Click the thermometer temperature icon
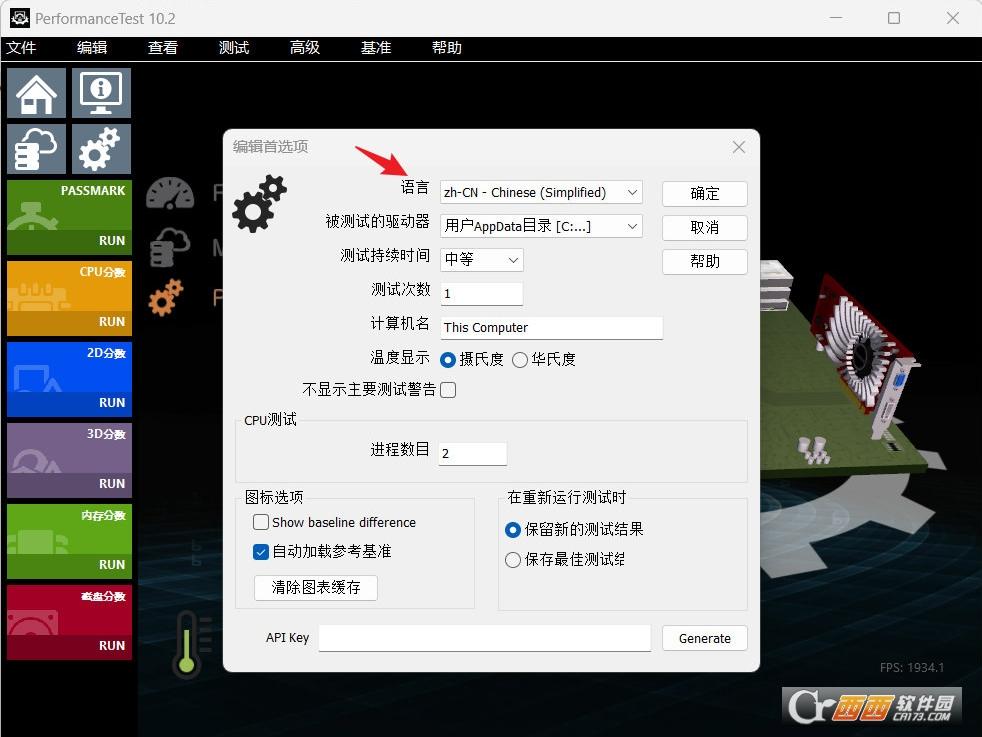Image resolution: width=982 pixels, height=737 pixels. [x=187, y=644]
